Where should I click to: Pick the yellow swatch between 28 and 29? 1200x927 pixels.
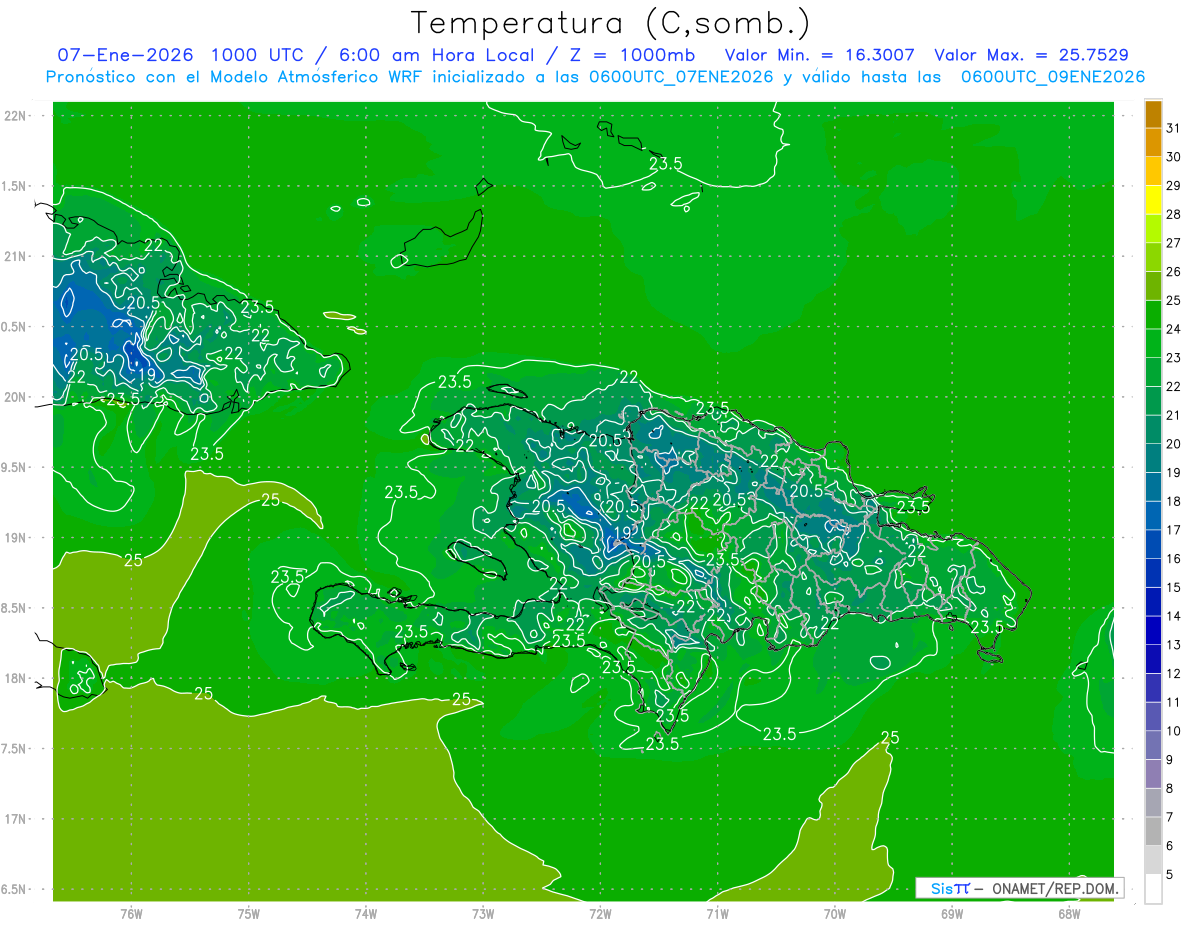coord(1153,200)
